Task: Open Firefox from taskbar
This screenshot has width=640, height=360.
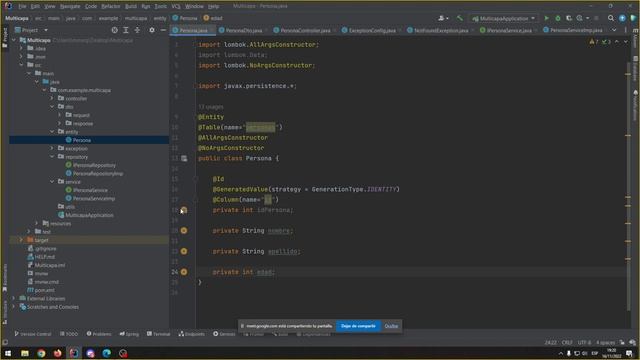Action: 58,353
